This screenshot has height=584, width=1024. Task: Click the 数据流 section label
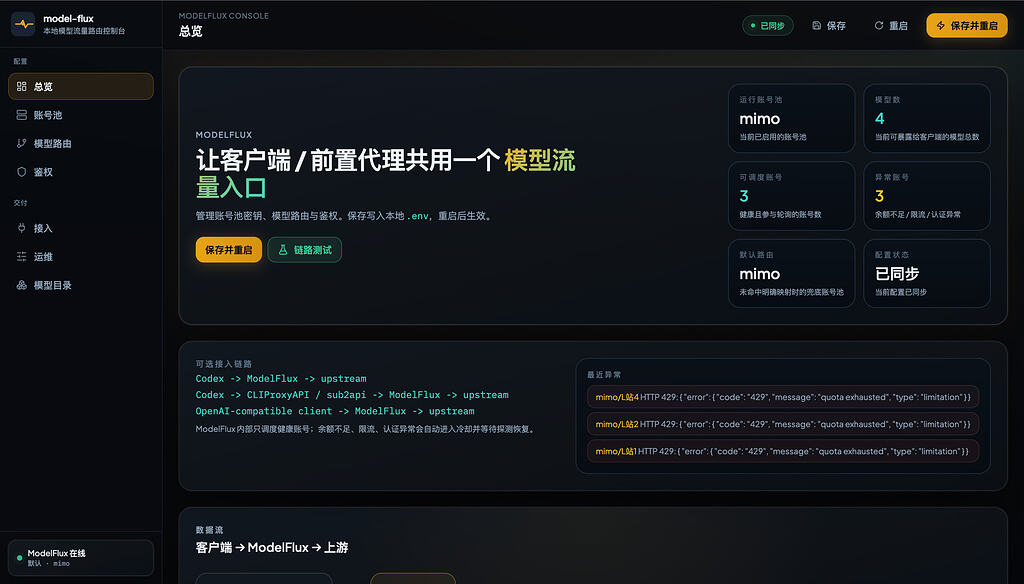209,530
